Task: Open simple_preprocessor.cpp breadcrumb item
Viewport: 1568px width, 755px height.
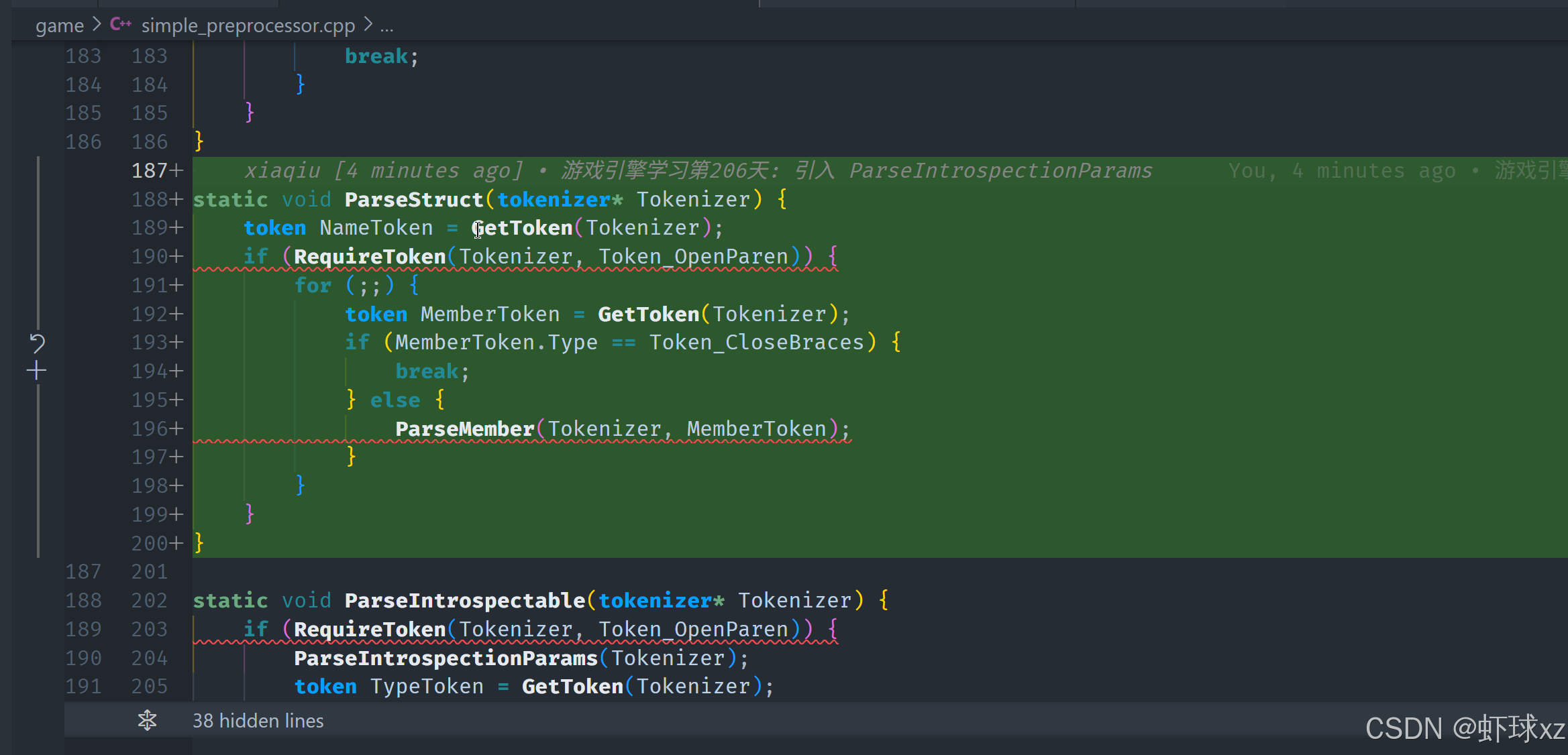Action: (x=248, y=25)
